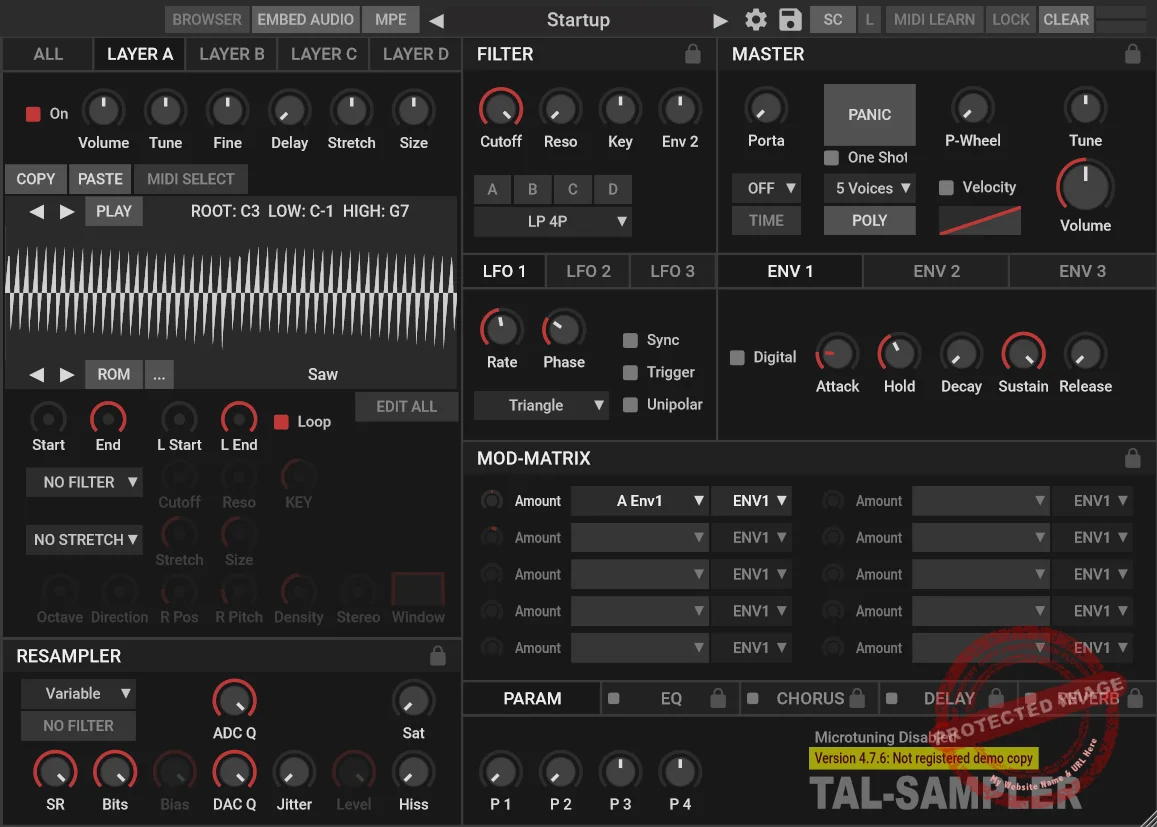
Task: Open the A Env1 mod source dropdown
Action: tap(640, 501)
